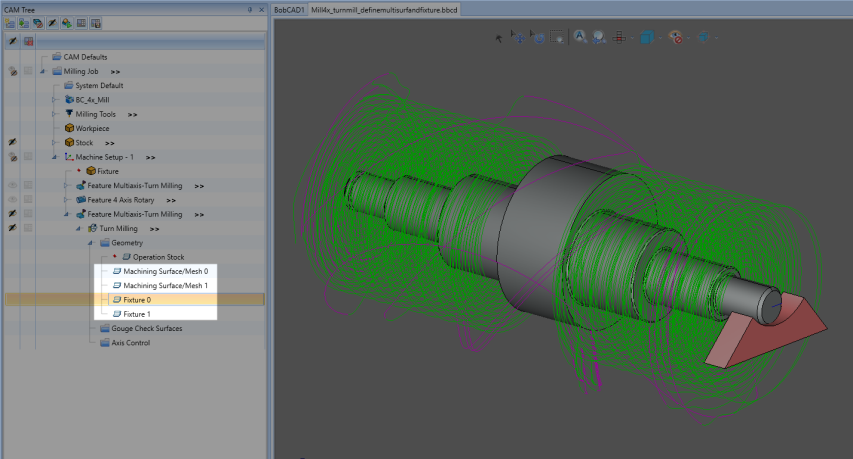
Task: Toggle eye icon for Feature 4 Axis Rotary
Action: click(x=13, y=200)
